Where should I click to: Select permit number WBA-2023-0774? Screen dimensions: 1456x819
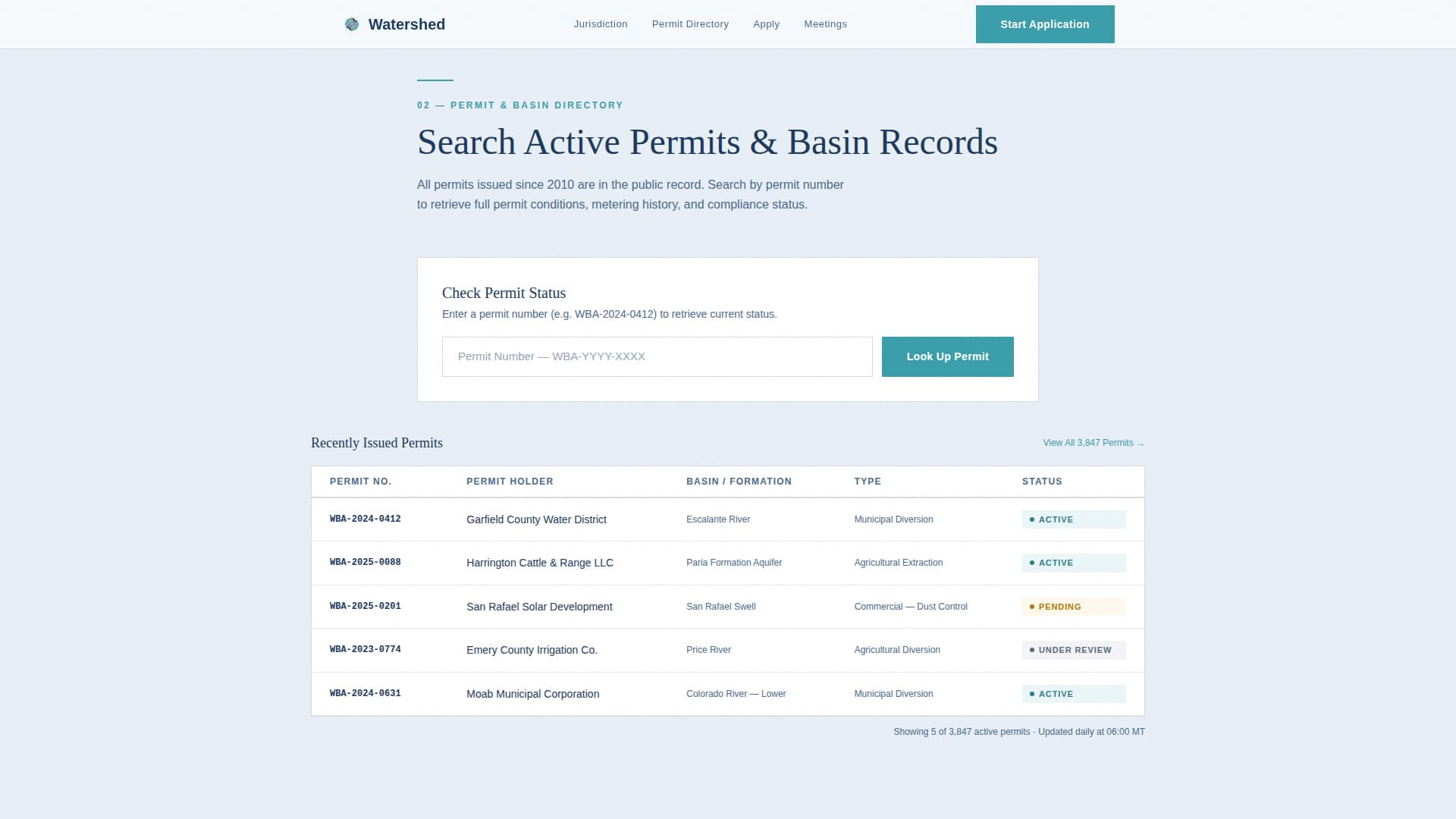(366, 650)
